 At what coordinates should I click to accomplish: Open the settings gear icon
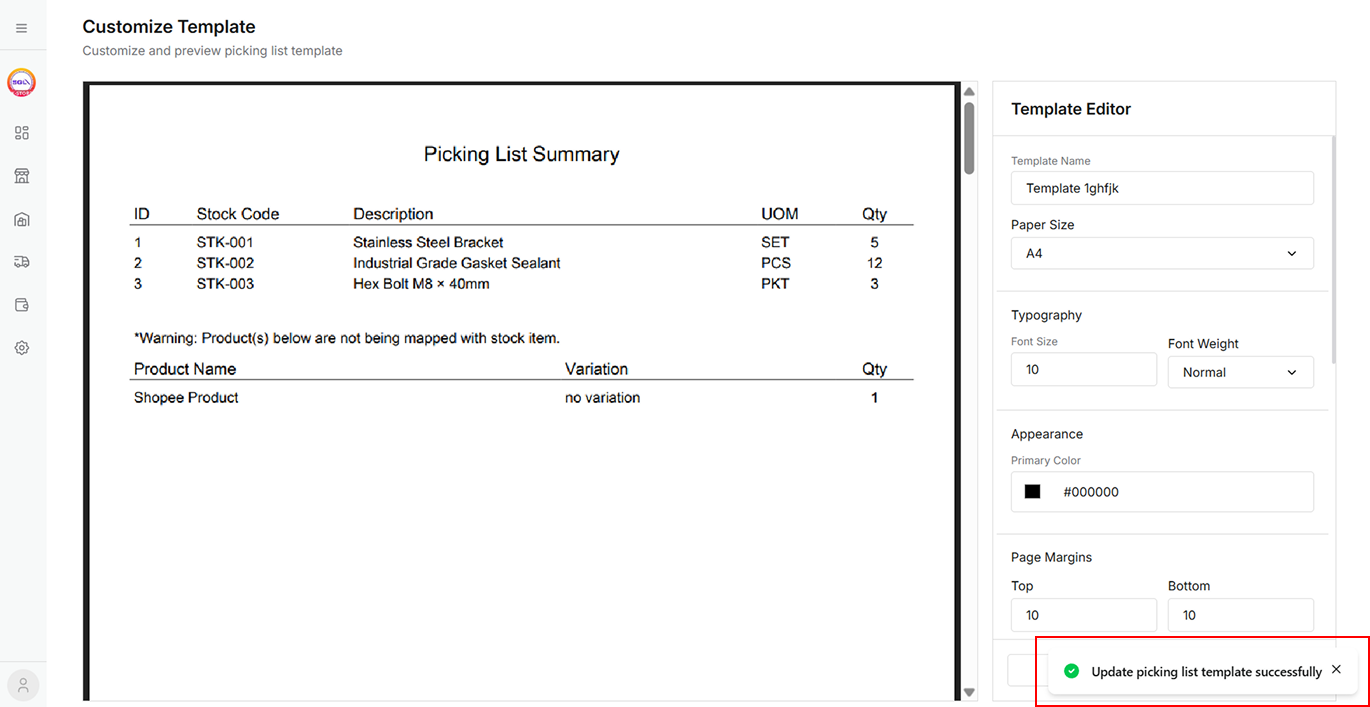(22, 348)
